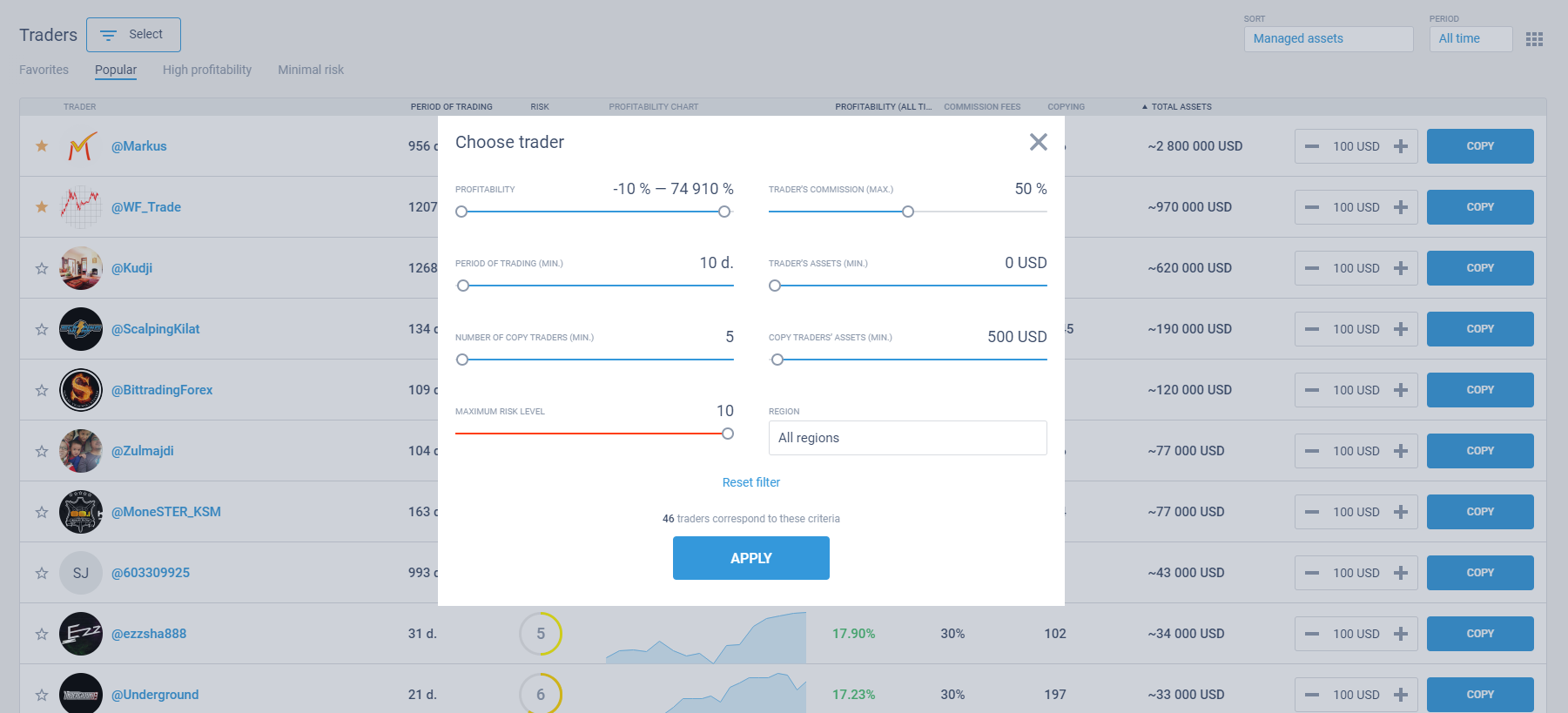Image resolution: width=1568 pixels, height=713 pixels.
Task: Sort by the Total Assets column header
Action: click(1181, 107)
